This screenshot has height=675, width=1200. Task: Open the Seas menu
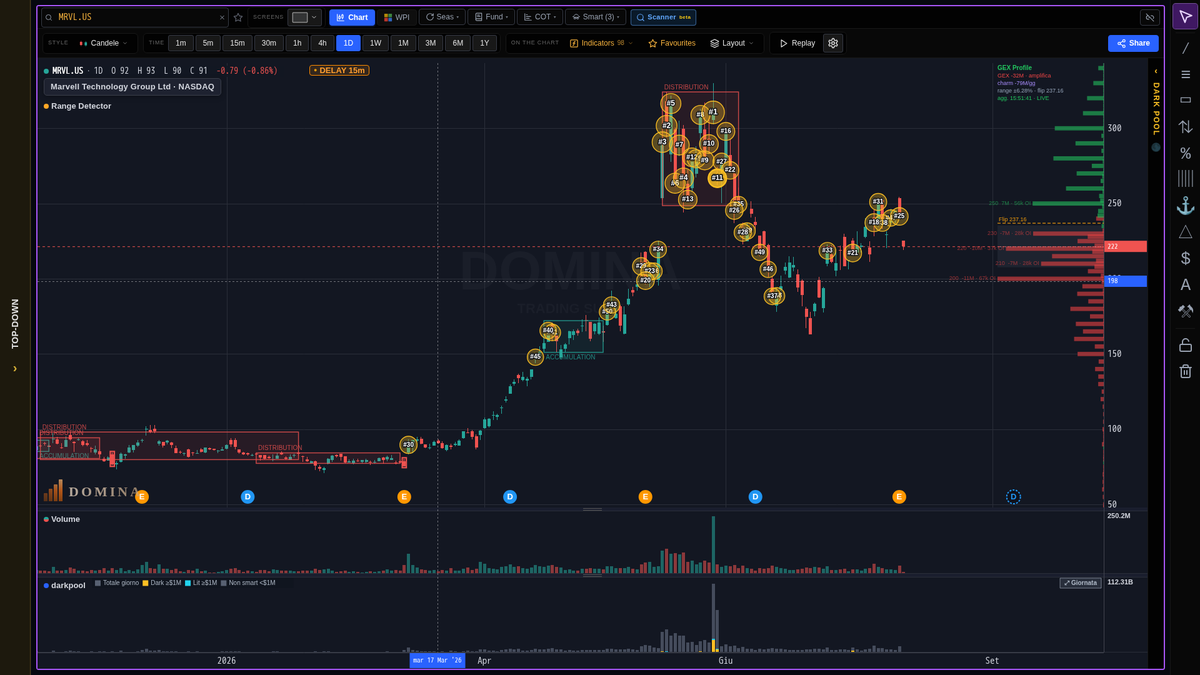point(441,17)
